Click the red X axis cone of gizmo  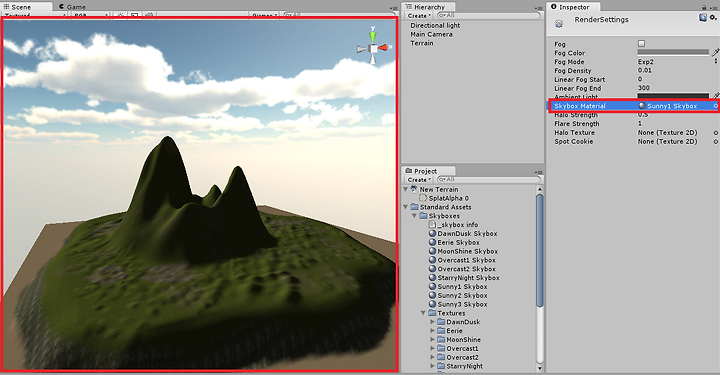click(383, 48)
